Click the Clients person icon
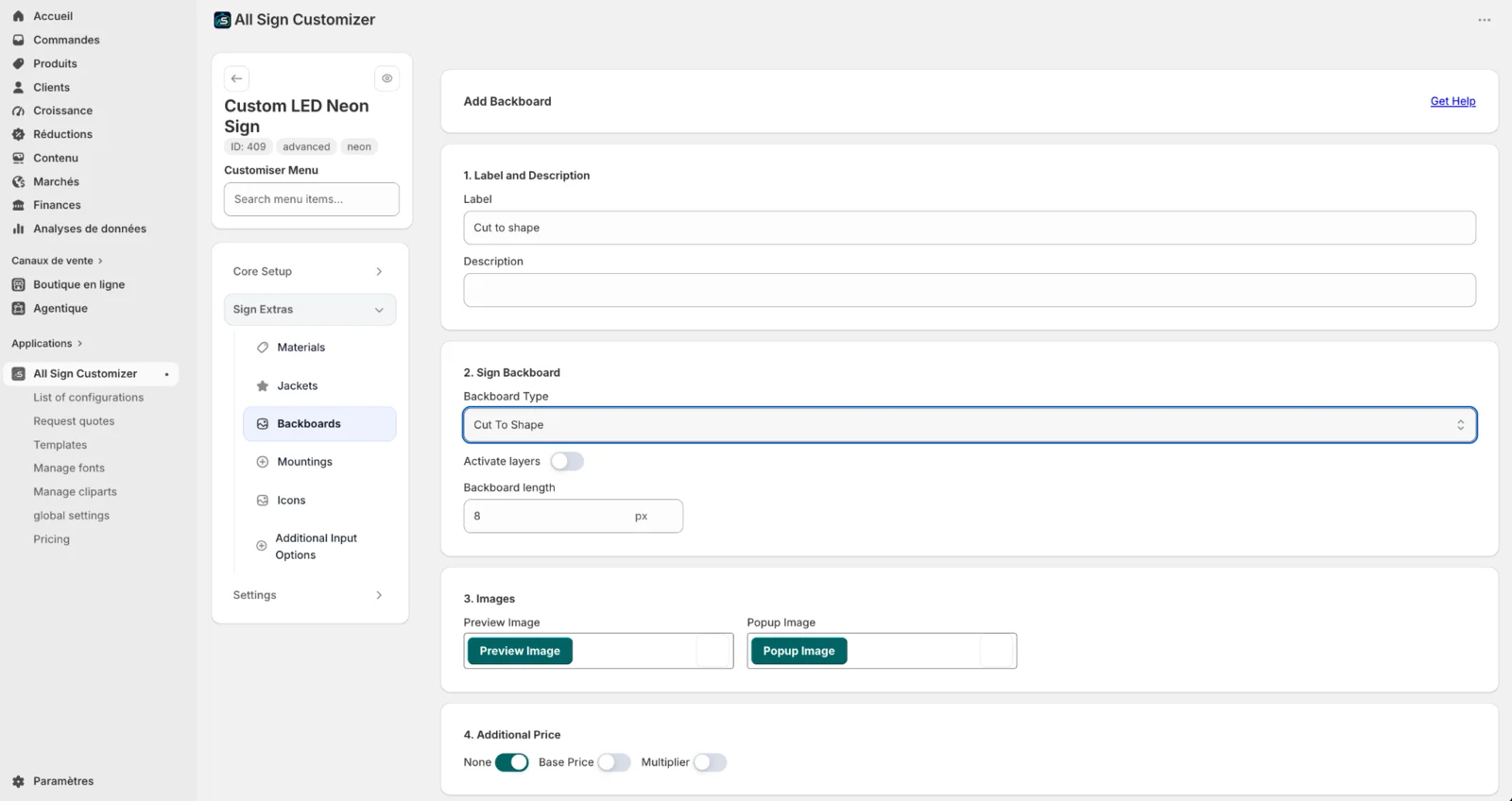This screenshot has height=801, width=1512. click(x=18, y=87)
